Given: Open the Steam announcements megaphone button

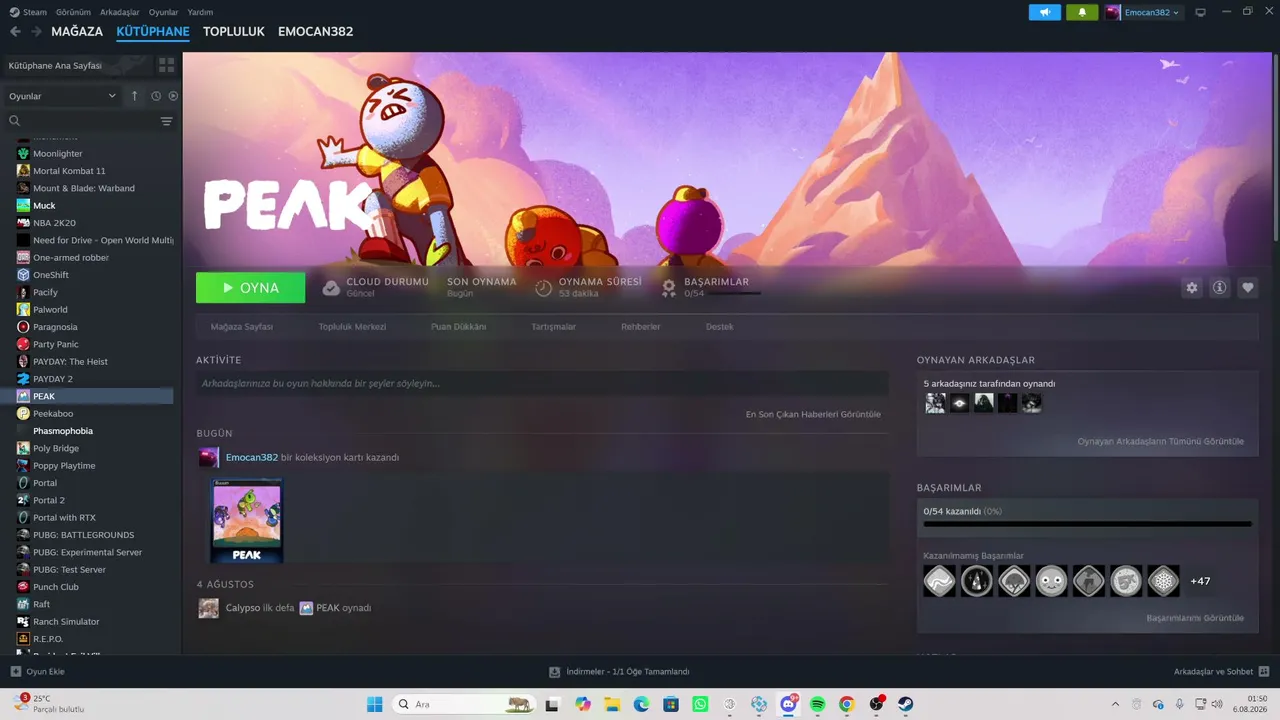Looking at the screenshot, I should tap(1045, 13).
